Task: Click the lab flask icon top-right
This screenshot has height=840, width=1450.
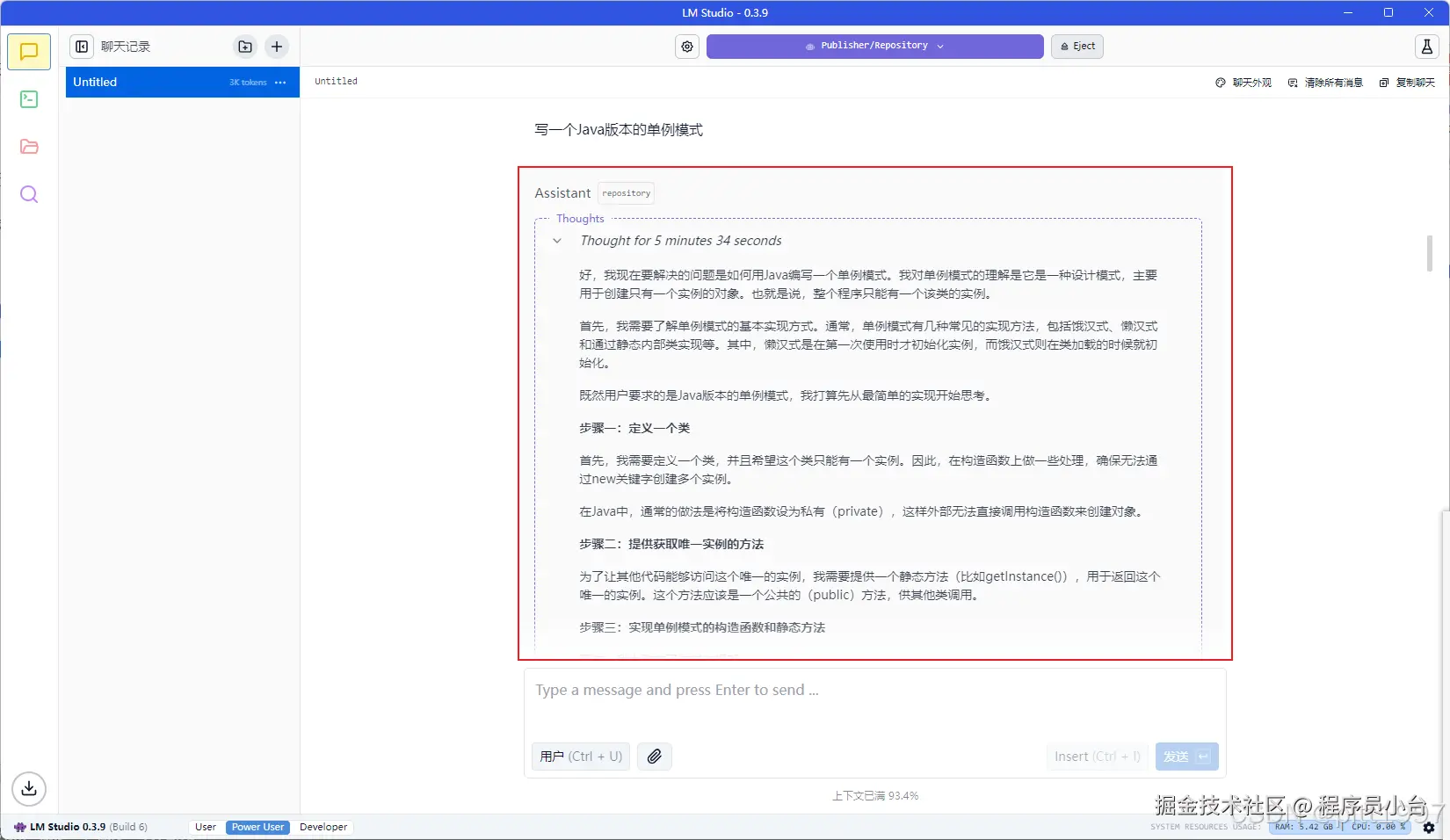Action: (1426, 47)
